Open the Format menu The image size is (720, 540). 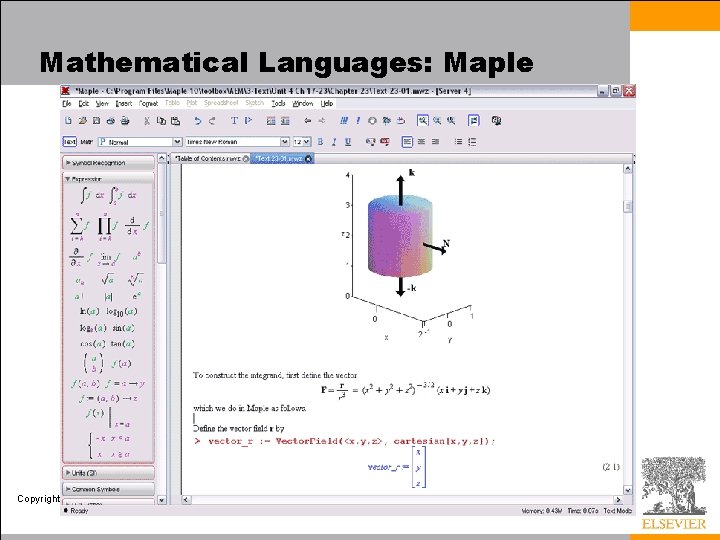click(148, 104)
